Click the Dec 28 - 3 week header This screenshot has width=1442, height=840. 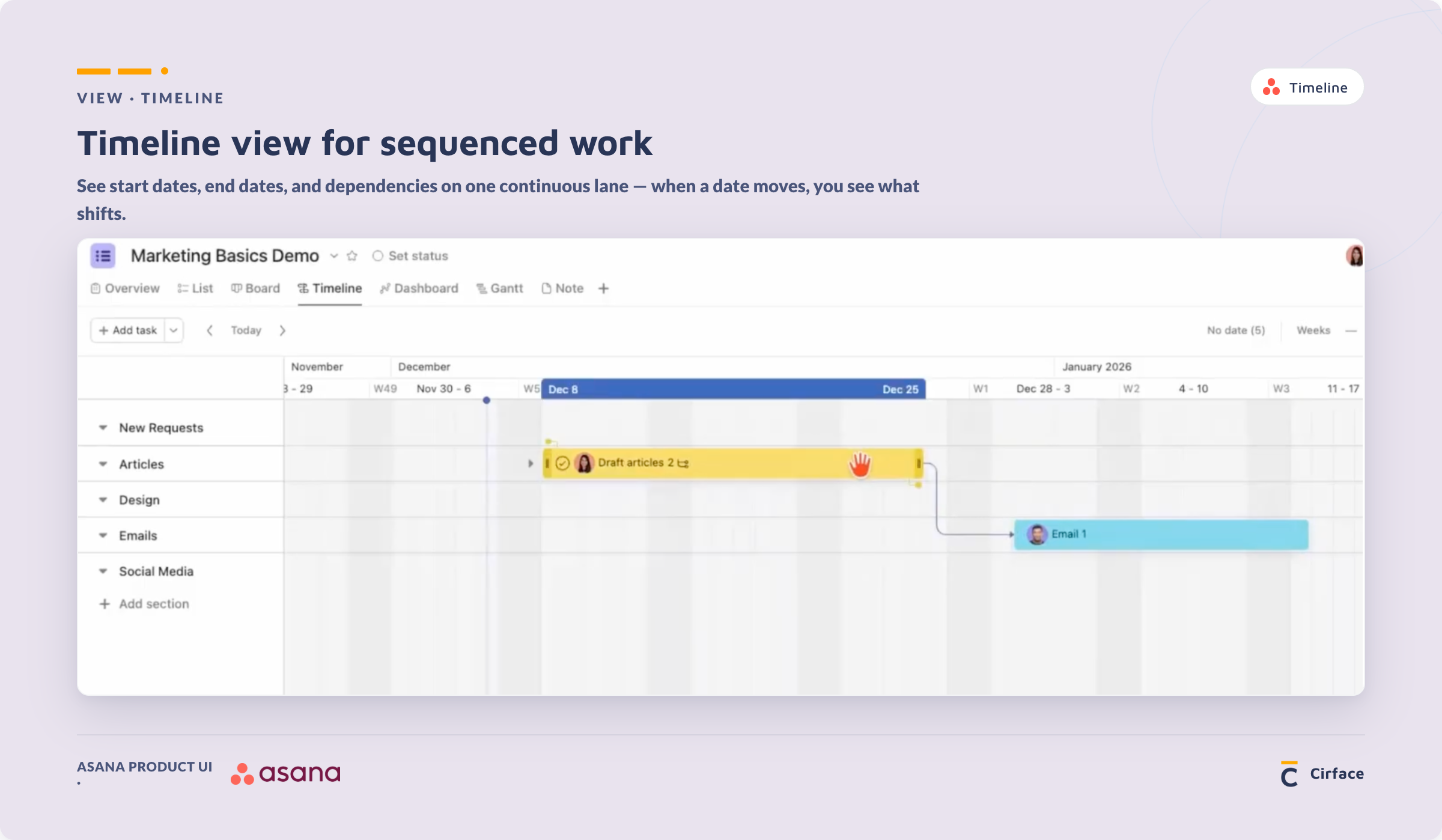point(1043,389)
